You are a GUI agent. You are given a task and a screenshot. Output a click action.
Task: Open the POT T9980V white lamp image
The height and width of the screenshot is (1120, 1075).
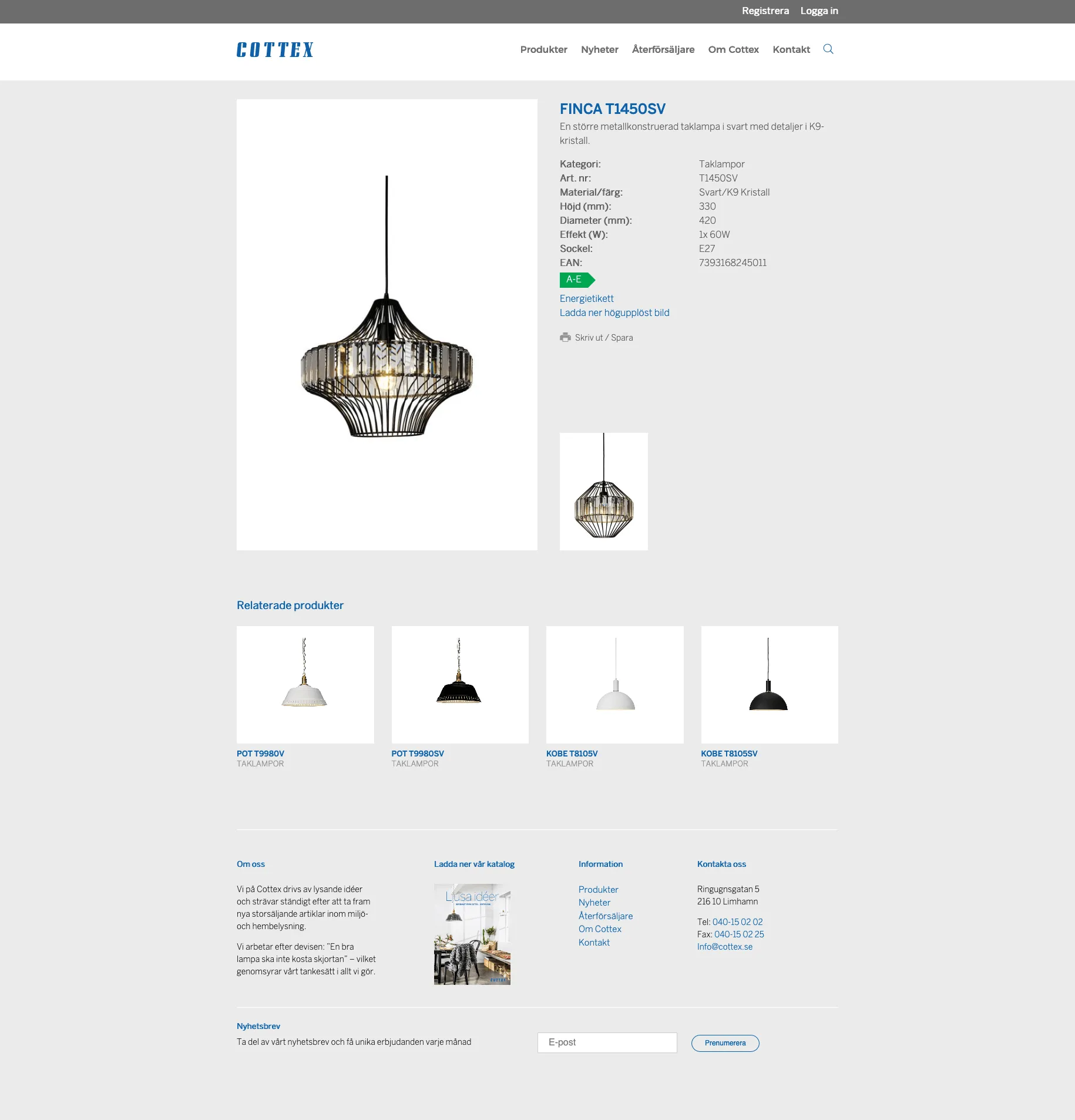click(x=305, y=684)
